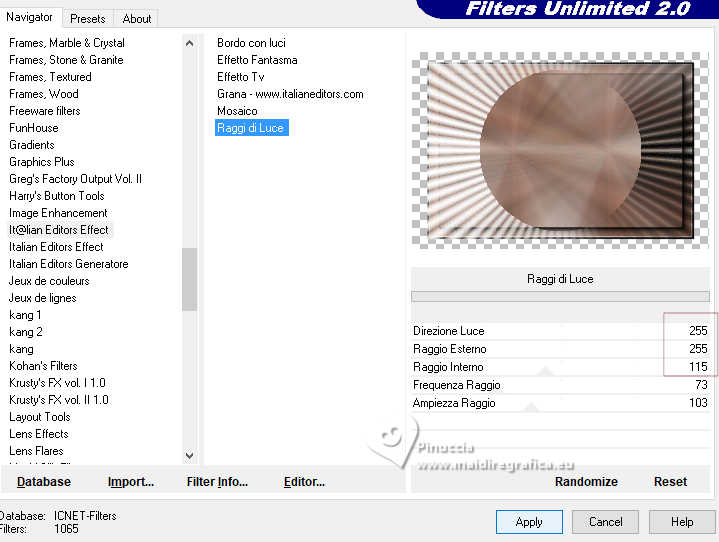Click the category list scrollbar thumb
Screen dimensions: 719x542
(189, 279)
